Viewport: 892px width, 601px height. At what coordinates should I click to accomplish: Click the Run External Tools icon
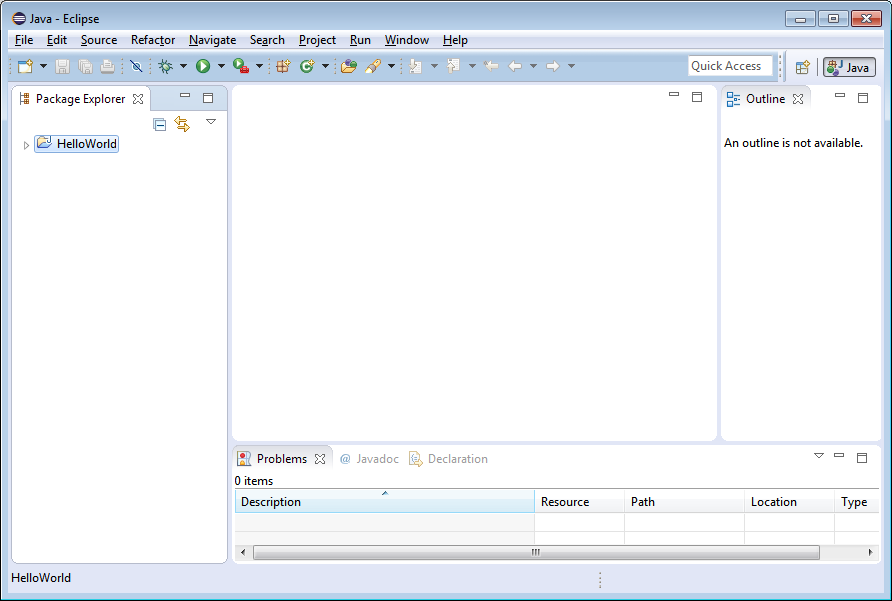tap(241, 67)
